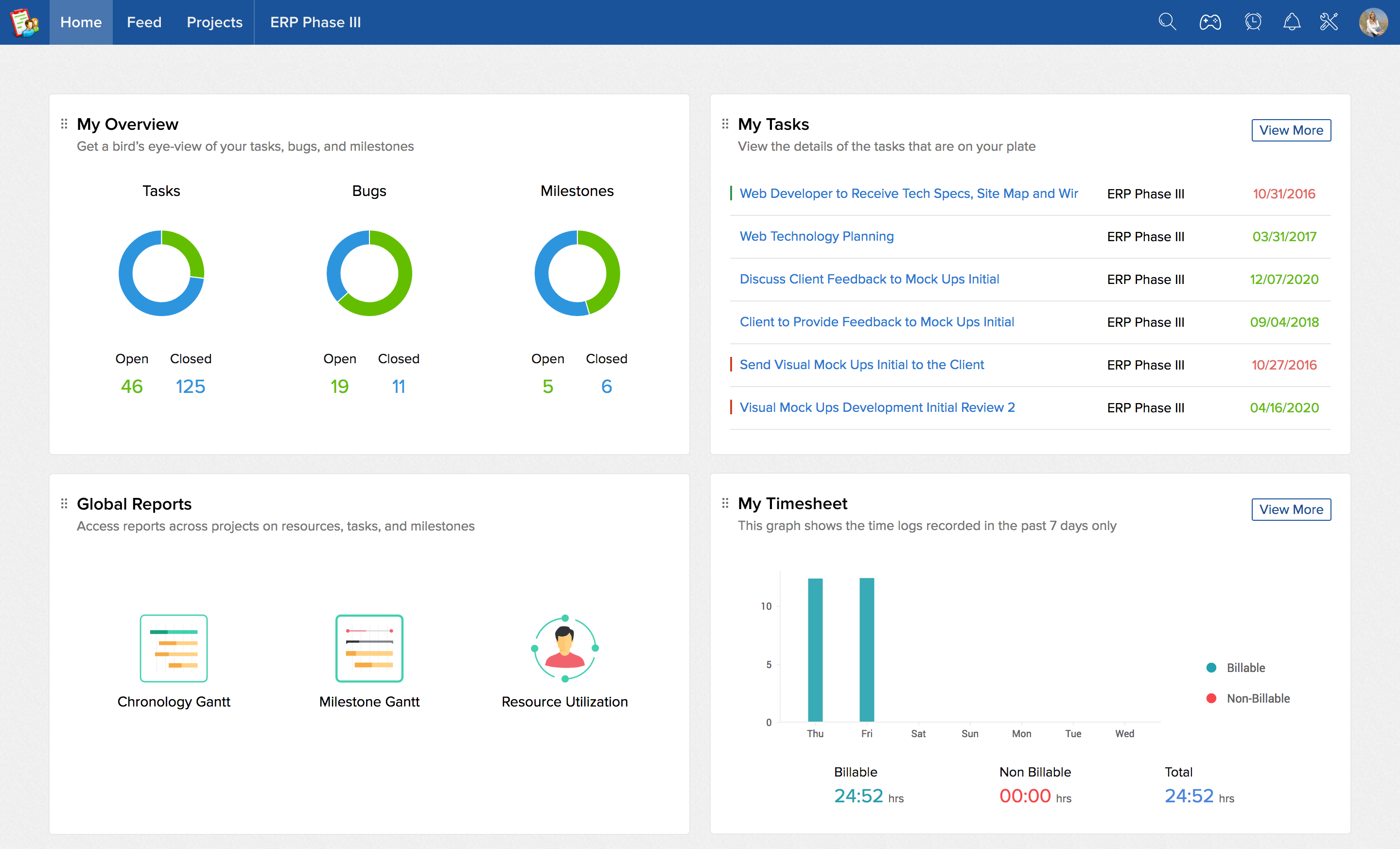Viewport: 1400px width, 849px height.
Task: Open notifications bell icon
Action: (x=1292, y=22)
